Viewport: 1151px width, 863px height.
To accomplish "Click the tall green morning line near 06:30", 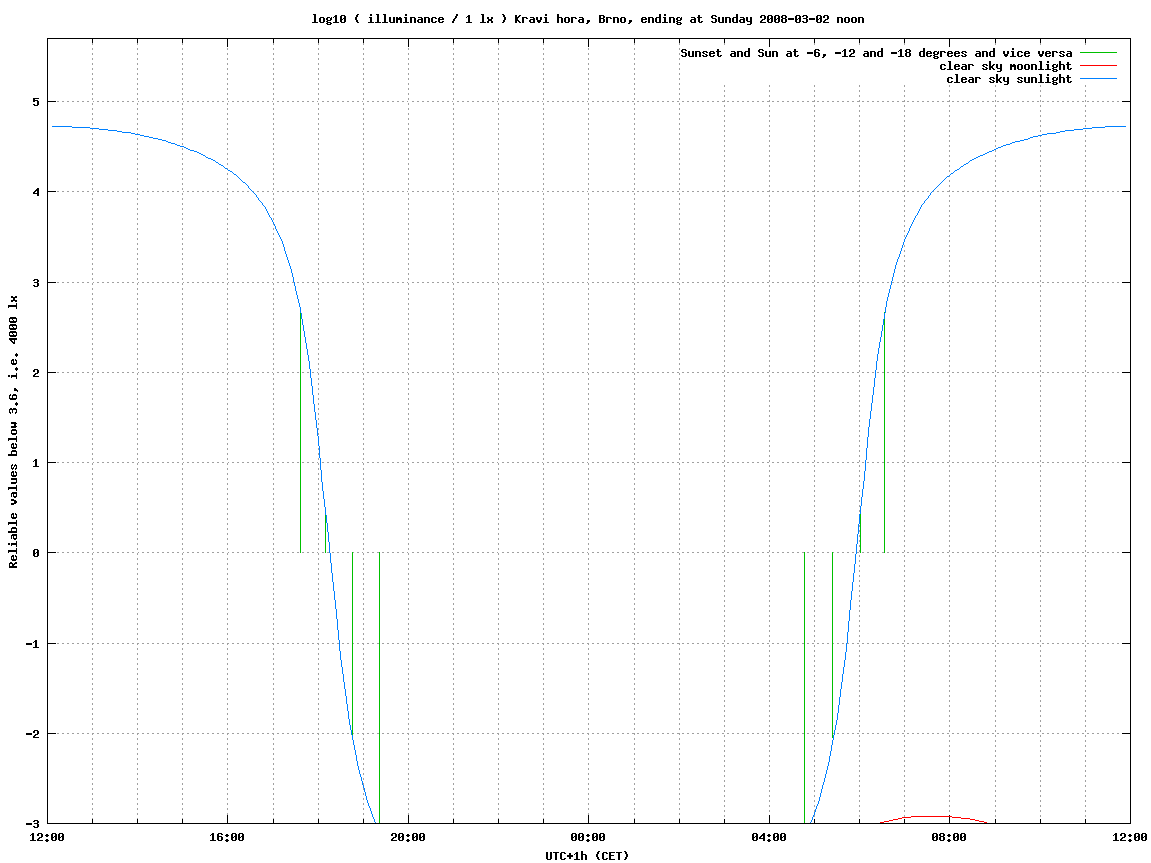I will point(885,433).
